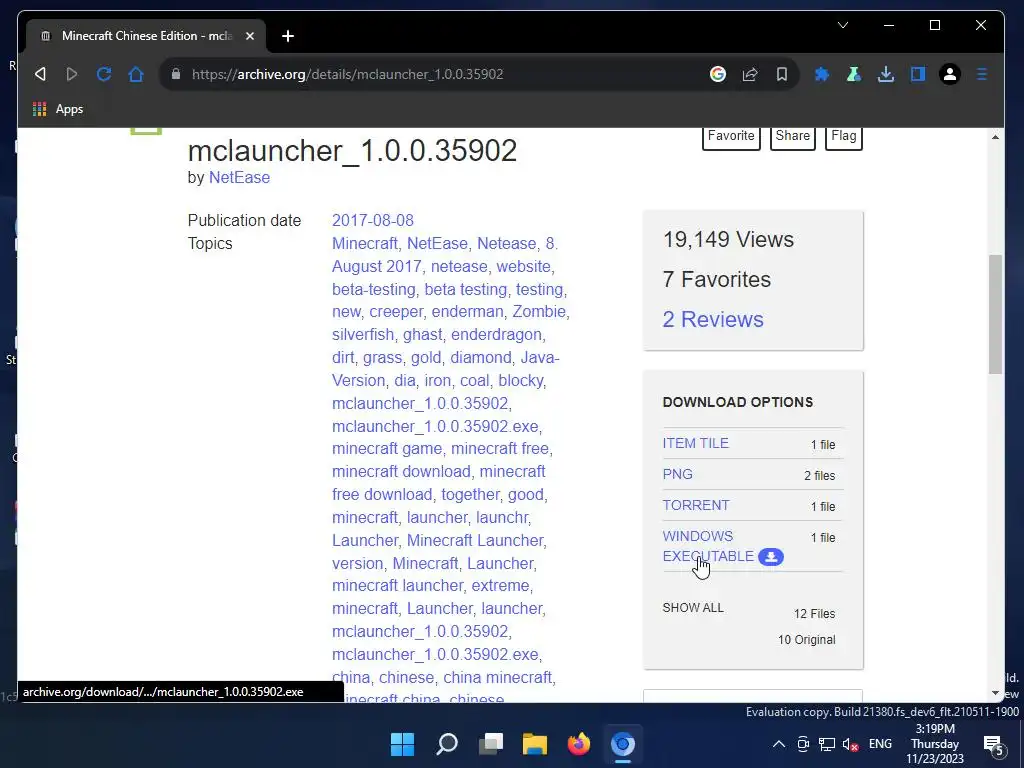Open the tab search chevron in title bar
Screen dimensions: 1024x768
[843, 25]
